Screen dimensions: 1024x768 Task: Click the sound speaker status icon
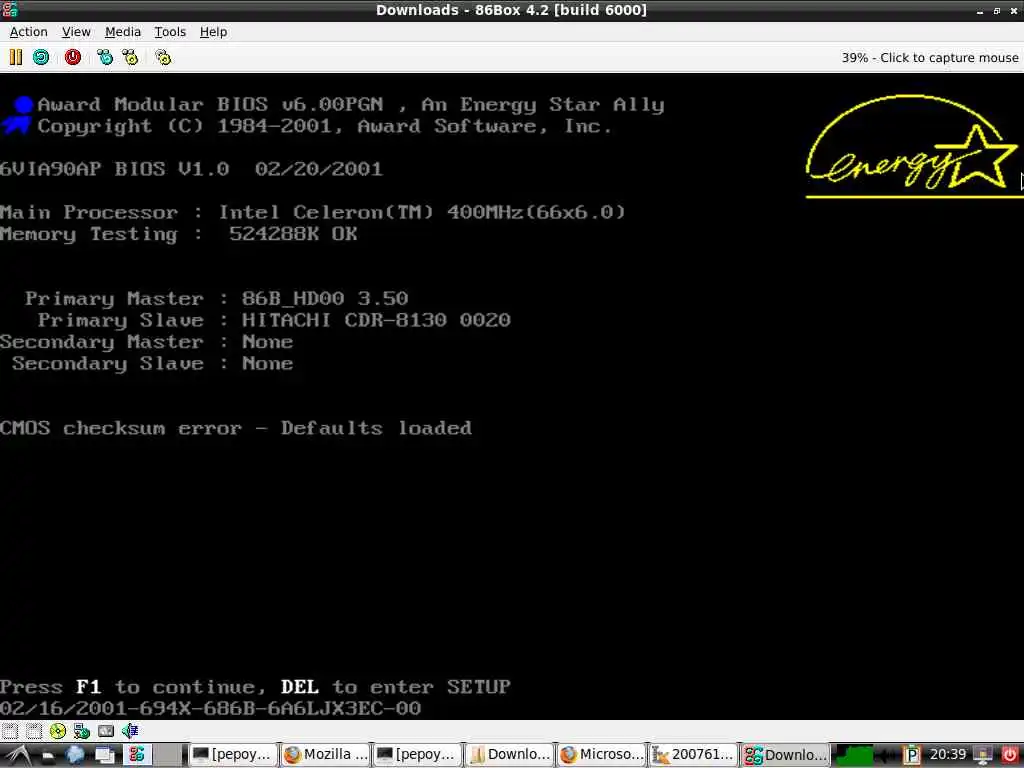point(129,731)
